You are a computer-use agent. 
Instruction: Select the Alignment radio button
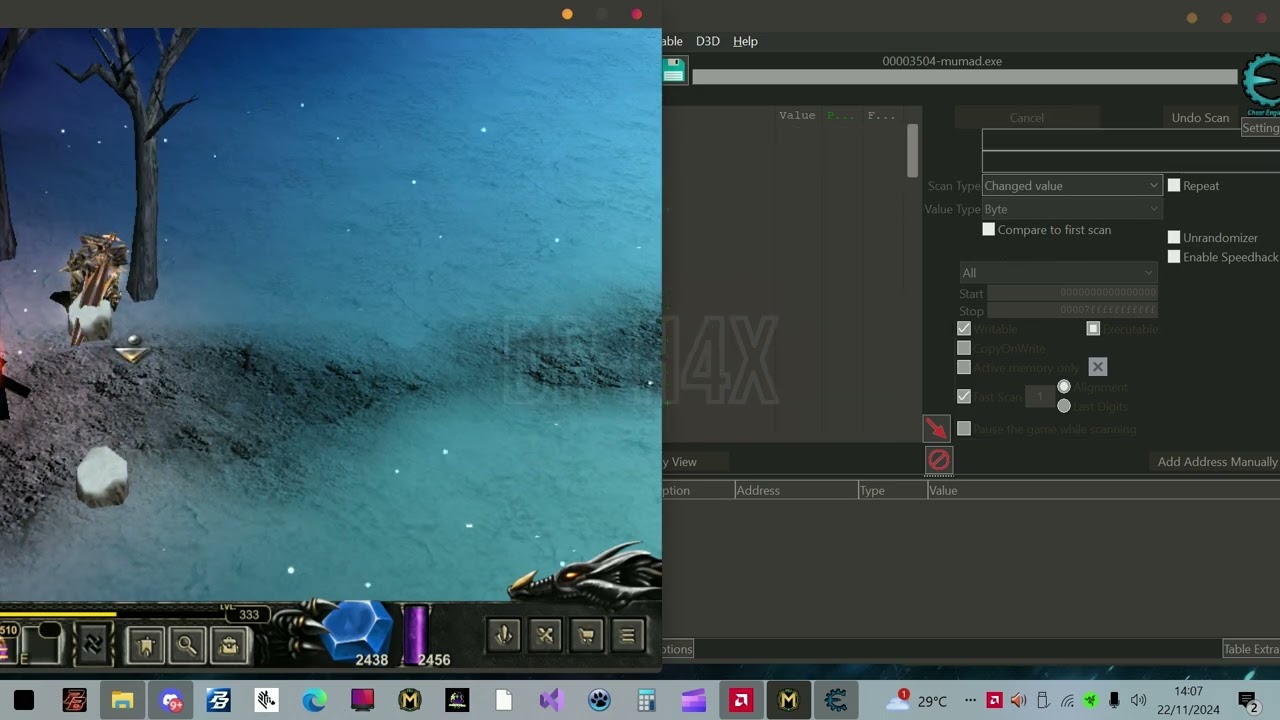(x=1064, y=386)
